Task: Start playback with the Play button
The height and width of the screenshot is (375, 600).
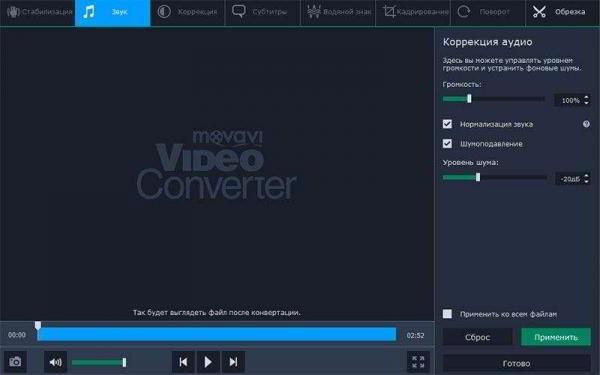Action: click(x=208, y=362)
